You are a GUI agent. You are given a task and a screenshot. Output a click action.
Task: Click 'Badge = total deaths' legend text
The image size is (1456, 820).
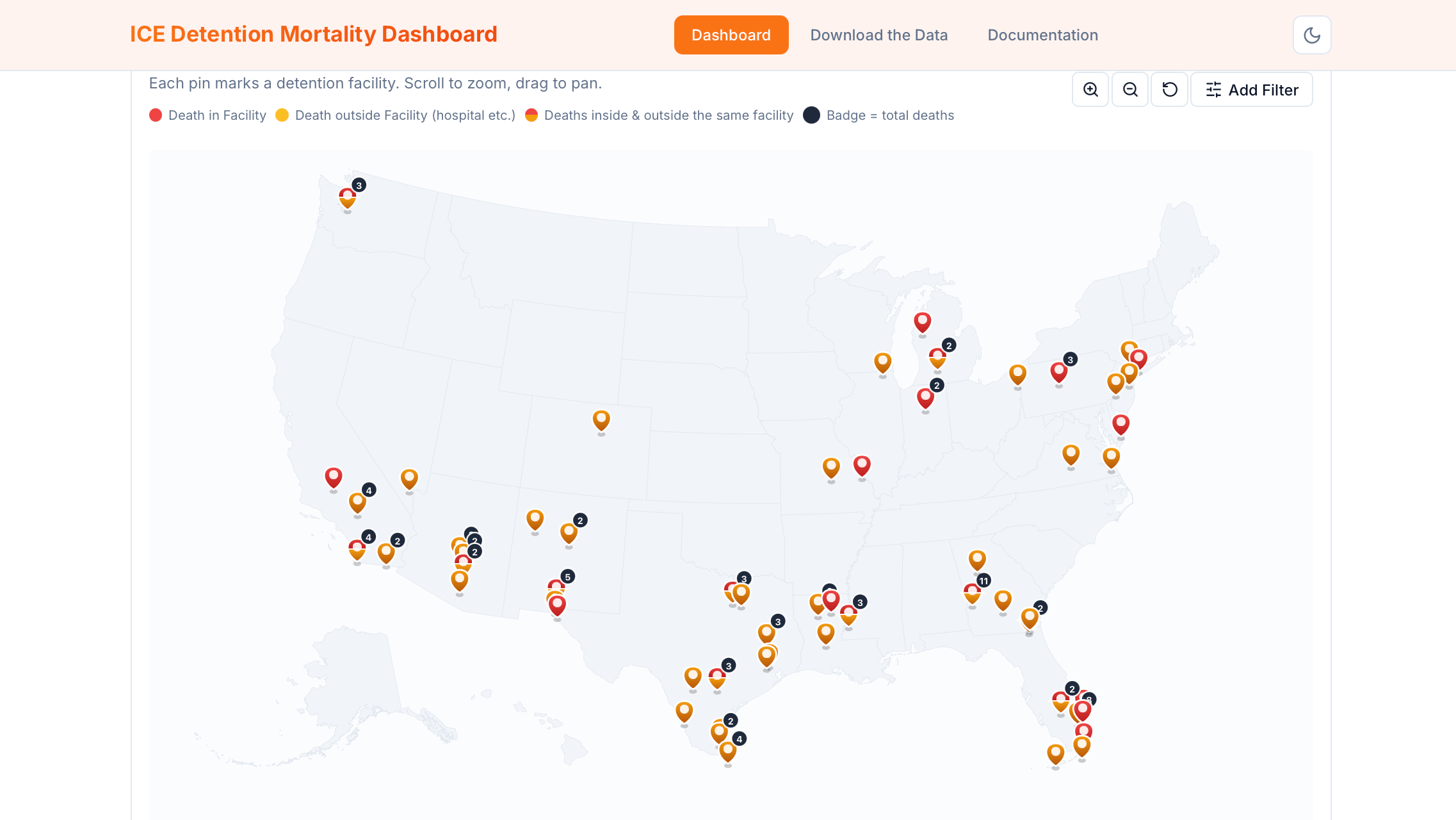[x=890, y=115]
